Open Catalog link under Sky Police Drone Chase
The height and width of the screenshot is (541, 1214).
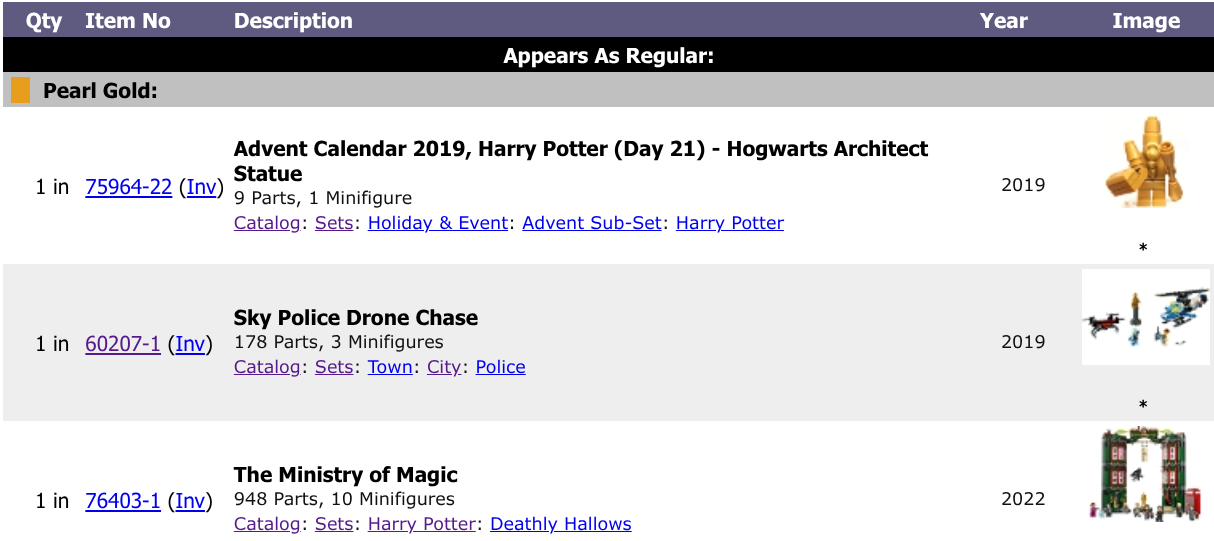coord(267,367)
